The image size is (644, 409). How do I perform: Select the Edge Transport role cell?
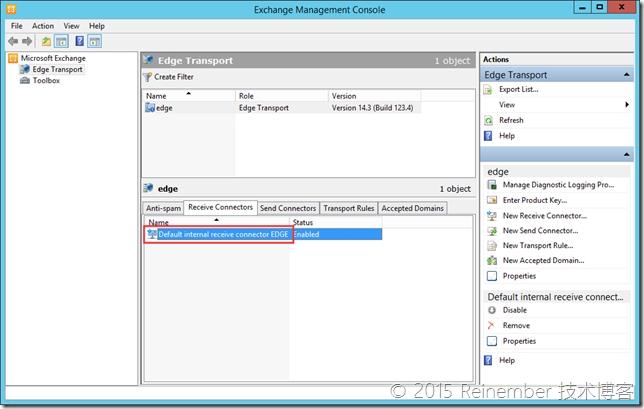[x=264, y=108]
